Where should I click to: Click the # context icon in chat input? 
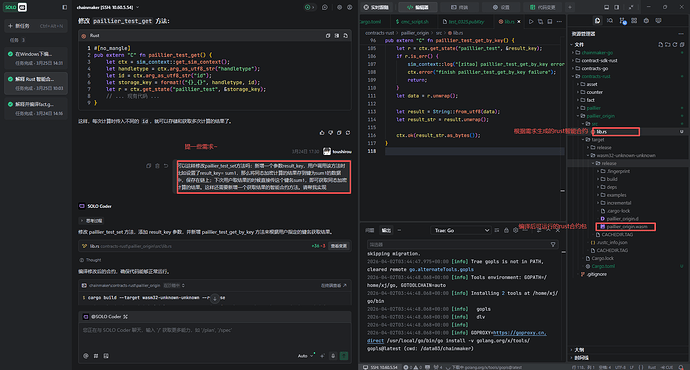click(x=96, y=356)
